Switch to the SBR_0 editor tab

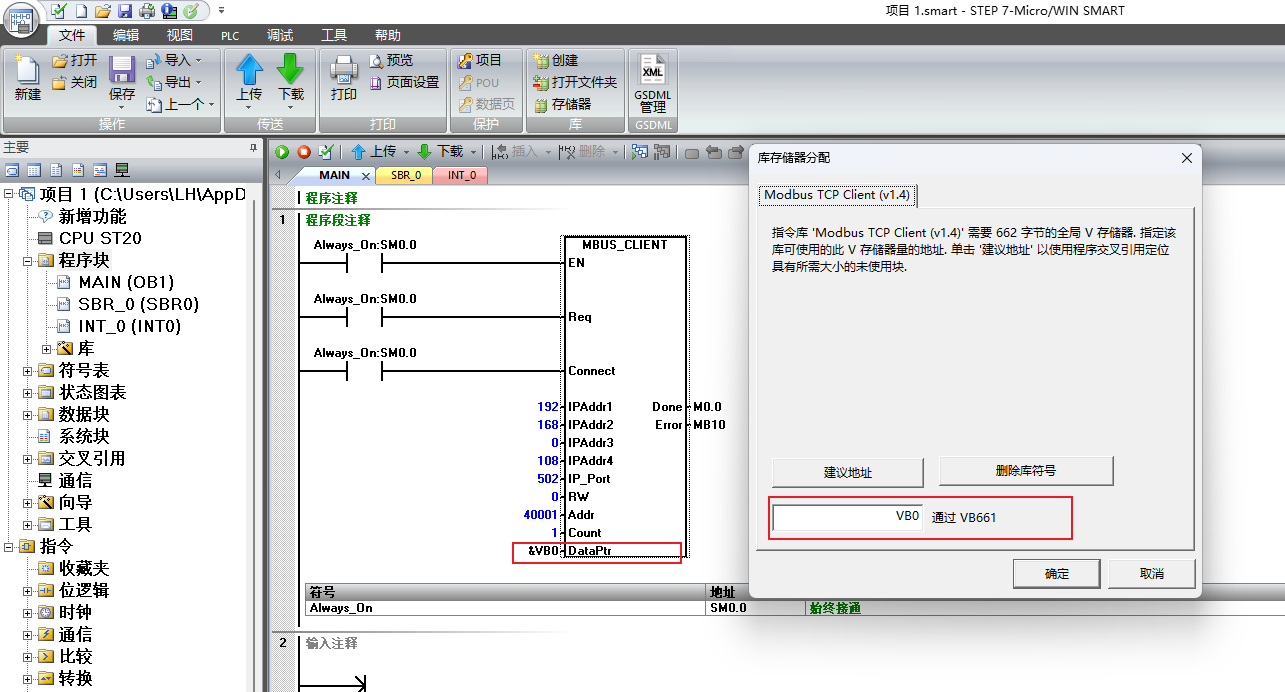click(405, 175)
